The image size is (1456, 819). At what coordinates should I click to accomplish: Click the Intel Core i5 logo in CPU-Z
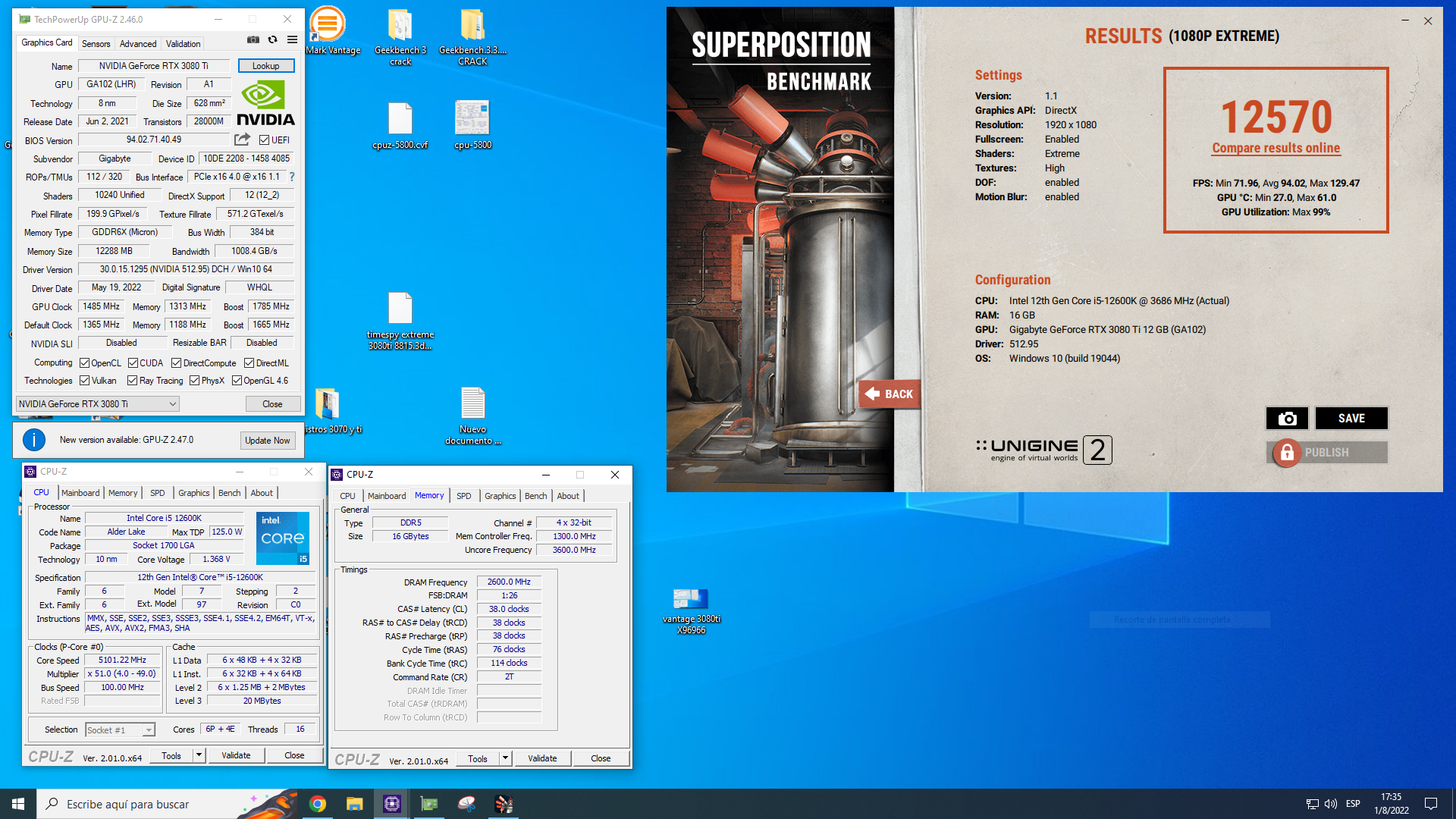tap(283, 538)
